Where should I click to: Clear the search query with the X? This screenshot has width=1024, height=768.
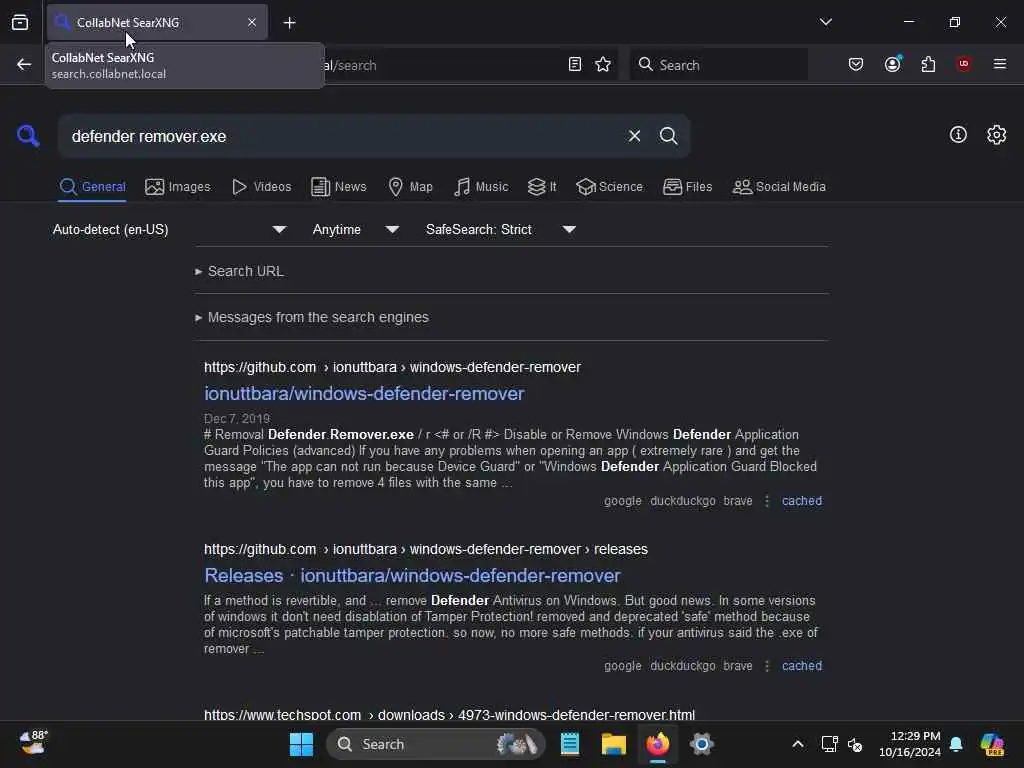tap(634, 136)
